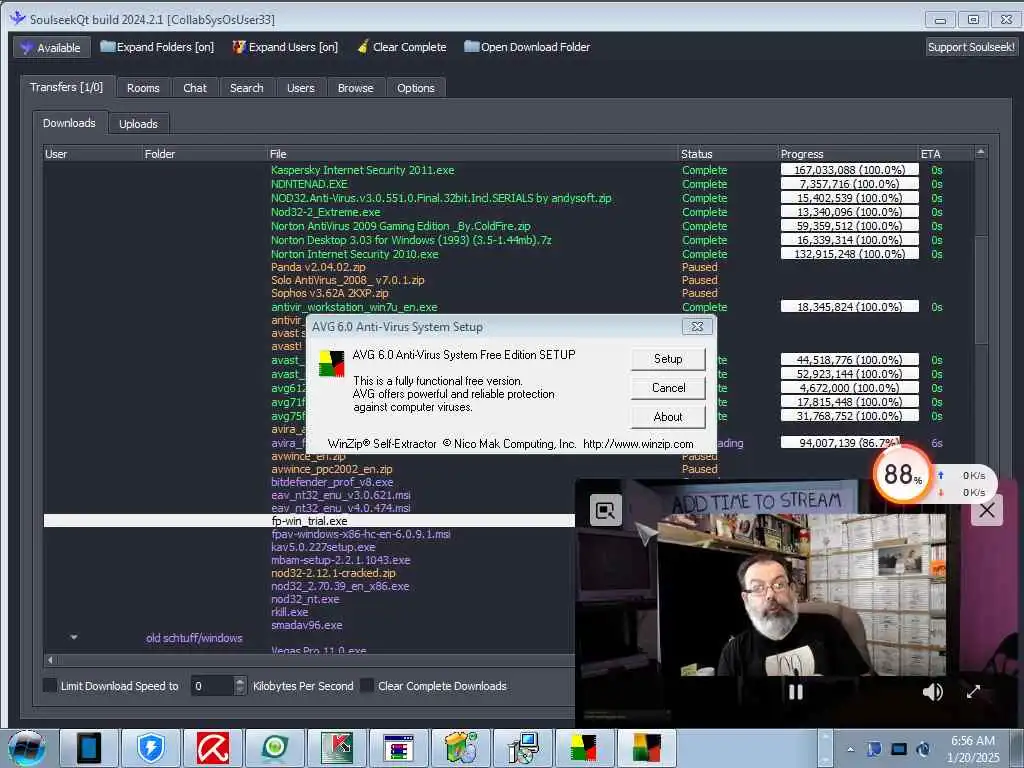Click the Support Soulseek! button
Image resolution: width=1024 pixels, height=768 pixels.
pyautogui.click(x=971, y=47)
